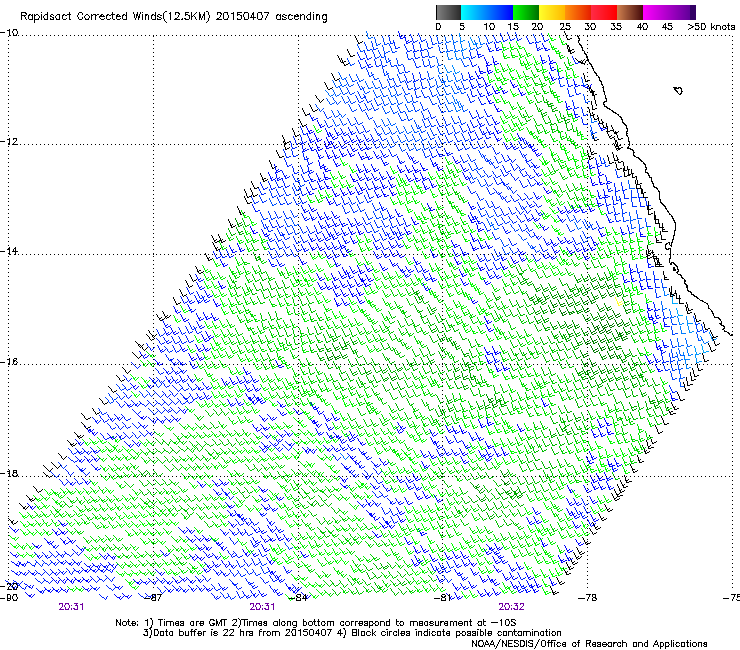Select the '>50 knots' legend label

711,27
